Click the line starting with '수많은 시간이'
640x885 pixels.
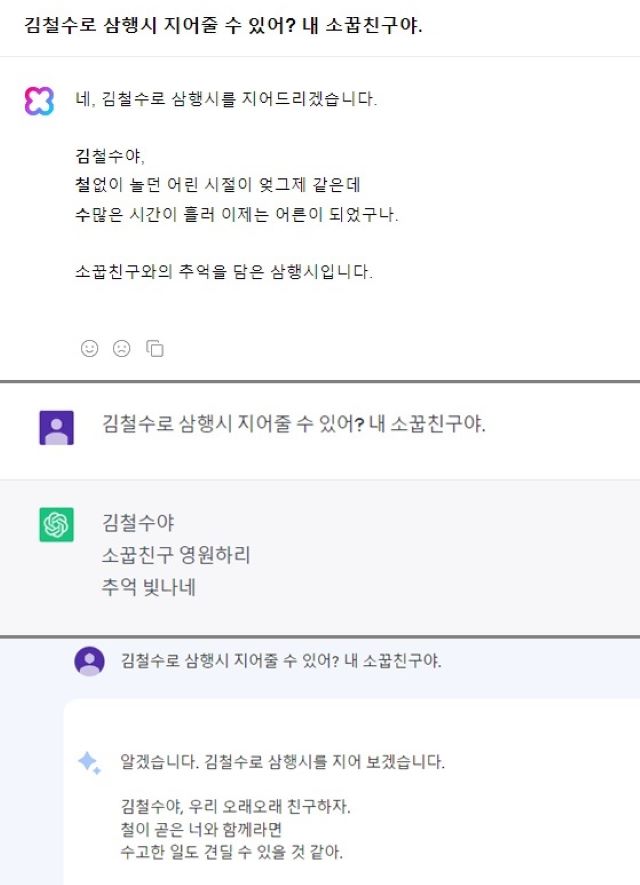tap(237, 214)
